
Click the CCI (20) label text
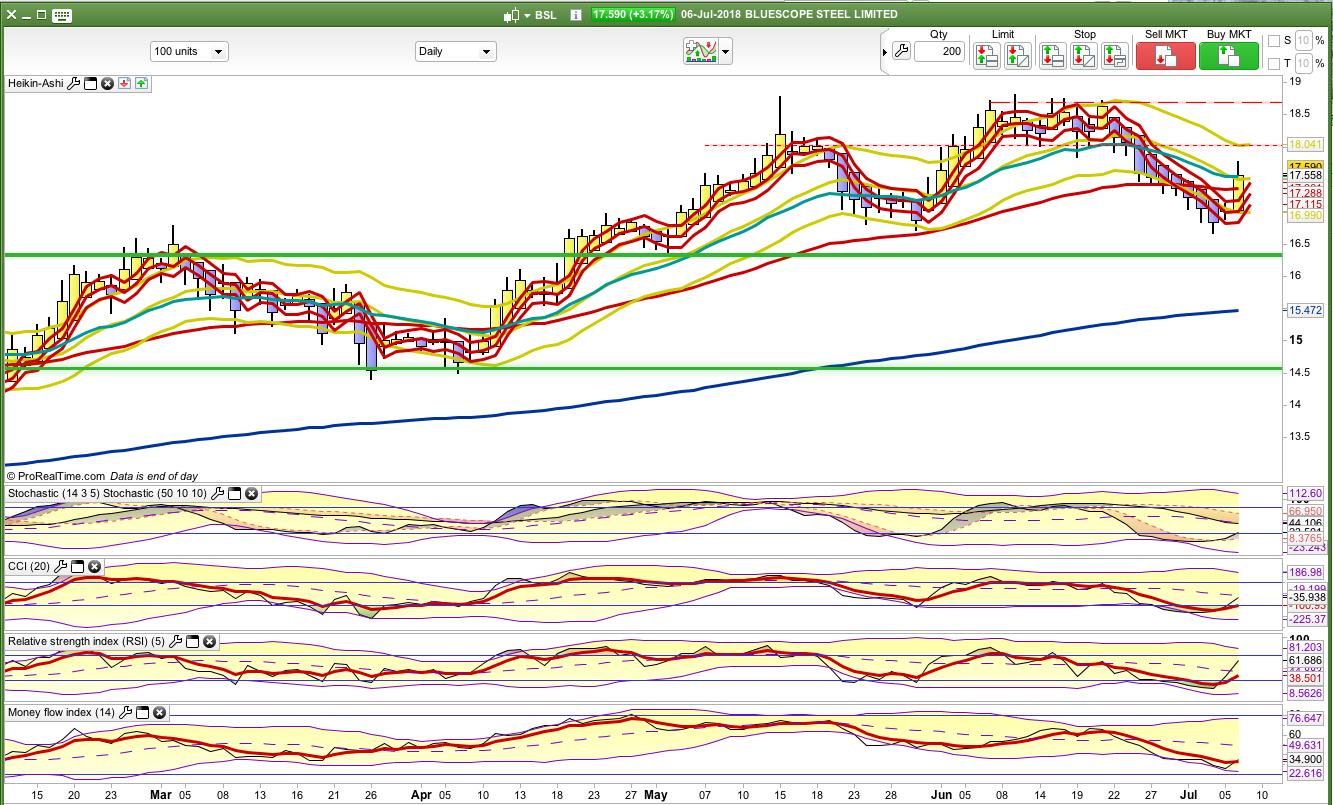pyautogui.click(x=29, y=567)
